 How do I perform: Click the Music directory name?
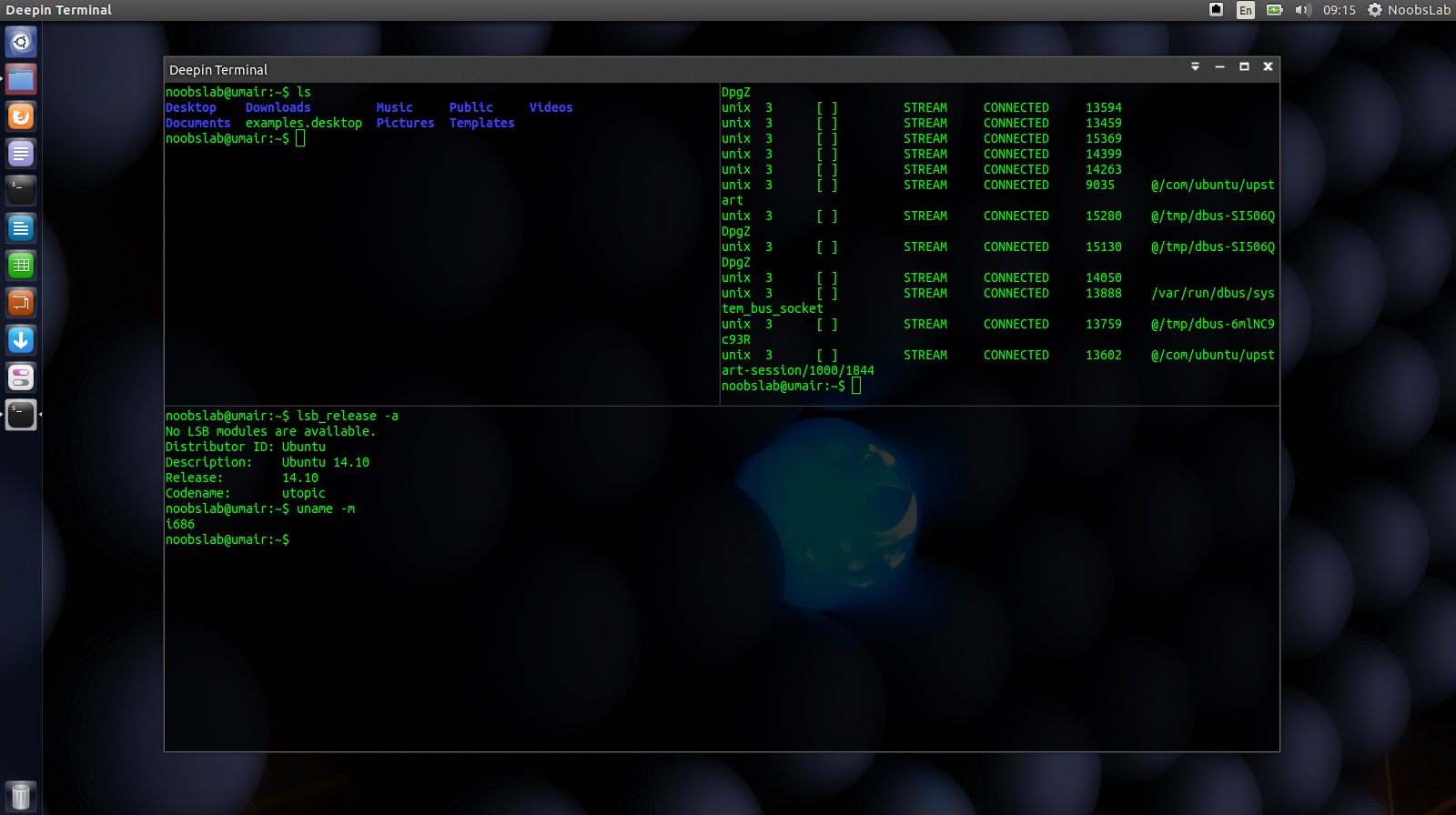395,107
